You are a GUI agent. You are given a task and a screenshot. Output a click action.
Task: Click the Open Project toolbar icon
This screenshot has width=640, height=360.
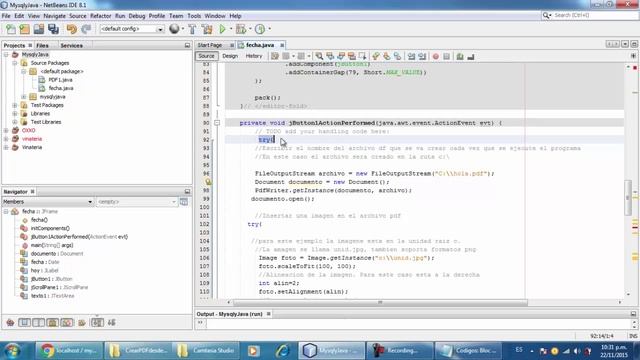pos(39,29)
